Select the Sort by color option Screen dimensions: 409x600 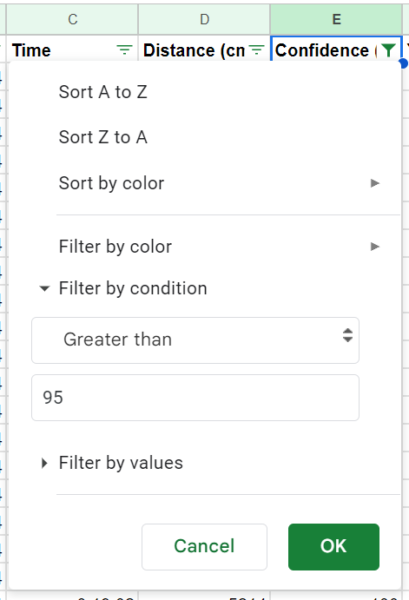(x=111, y=183)
